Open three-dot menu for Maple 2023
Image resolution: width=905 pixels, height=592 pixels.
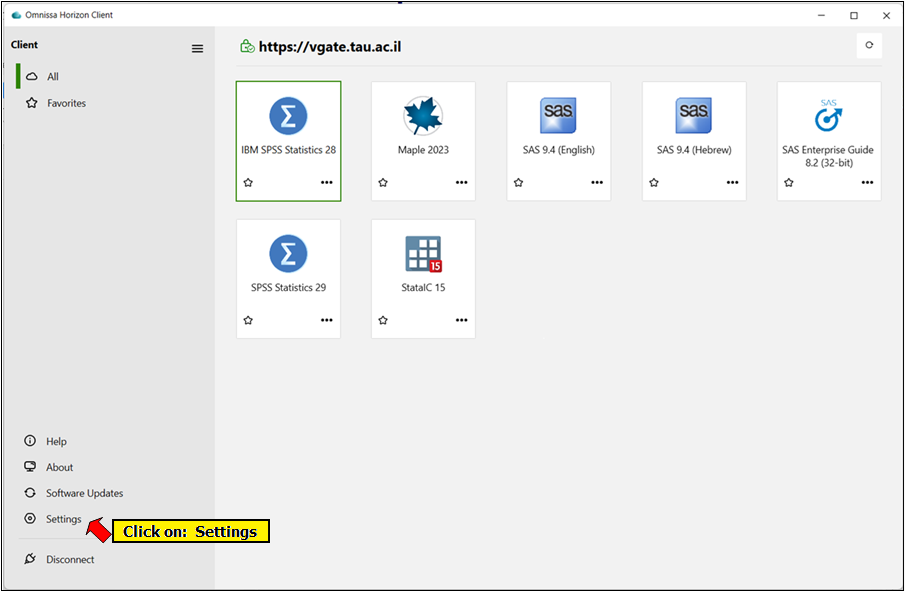[462, 182]
